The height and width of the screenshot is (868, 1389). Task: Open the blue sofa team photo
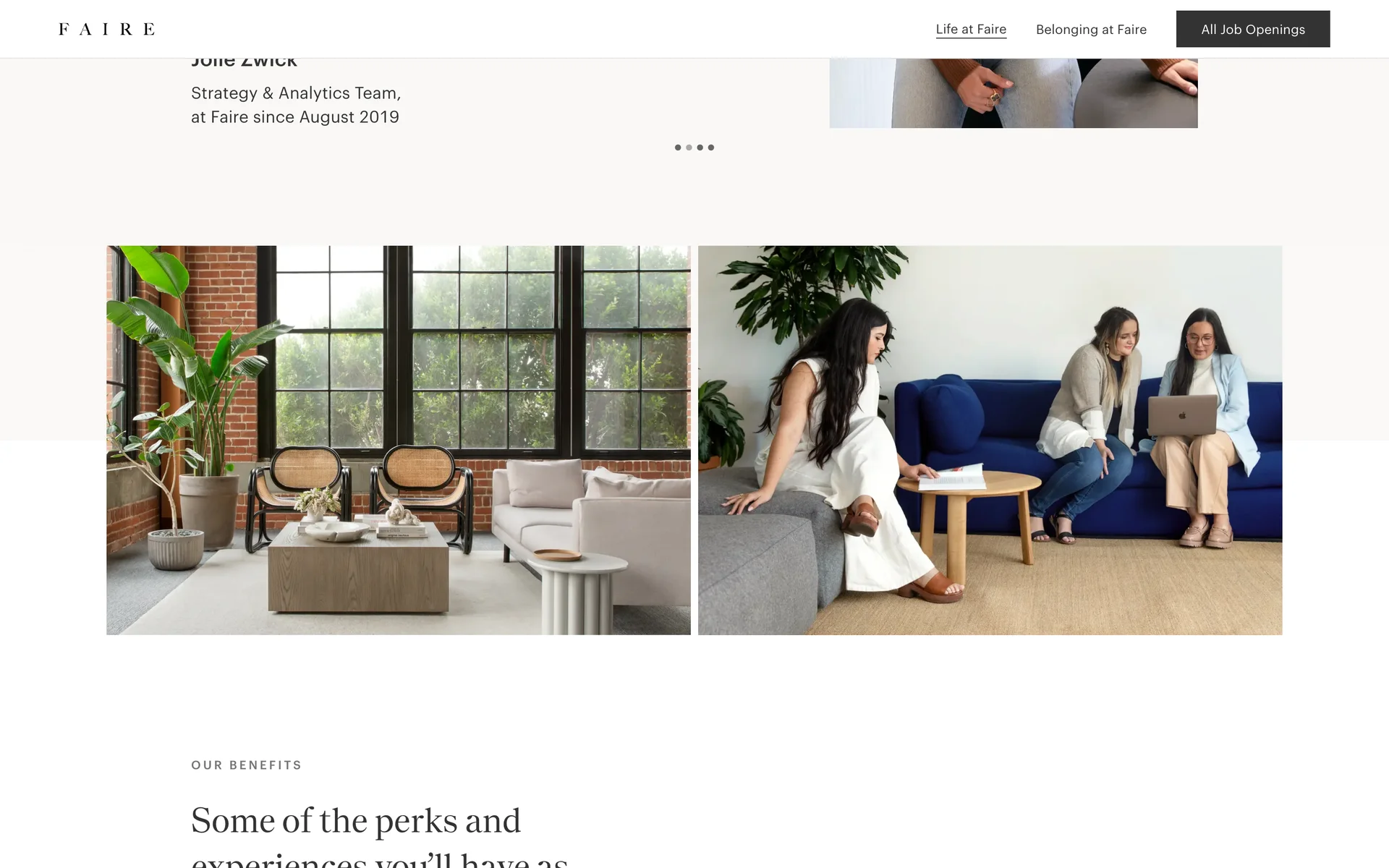coord(990,440)
